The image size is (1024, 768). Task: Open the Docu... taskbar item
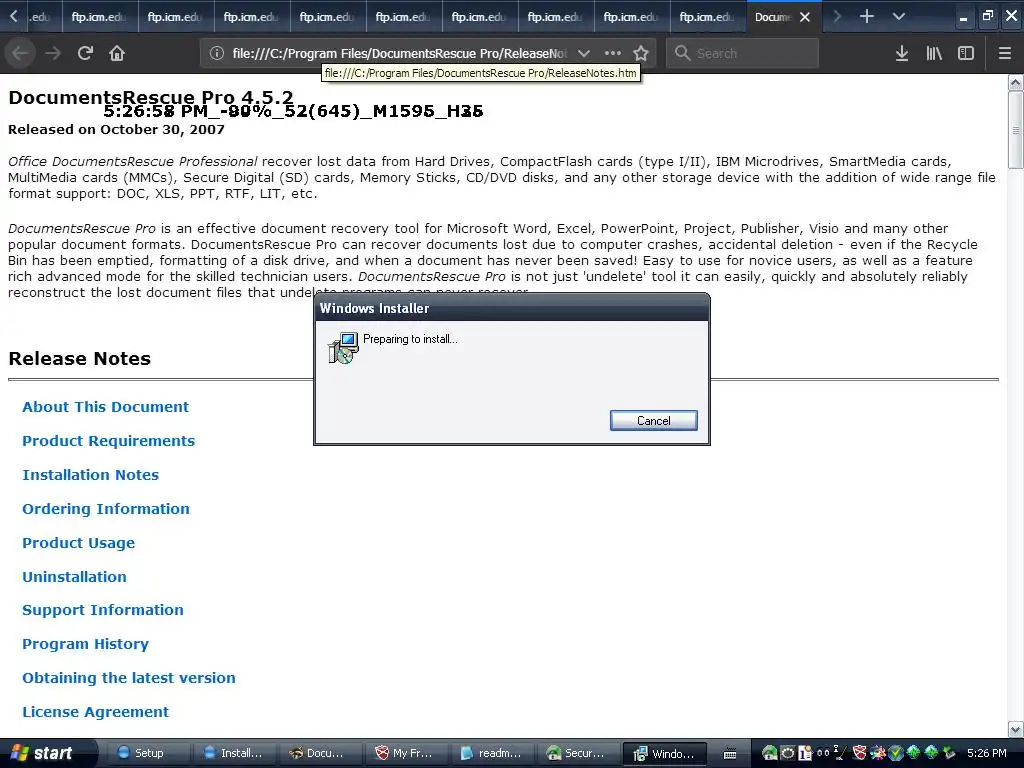point(320,753)
